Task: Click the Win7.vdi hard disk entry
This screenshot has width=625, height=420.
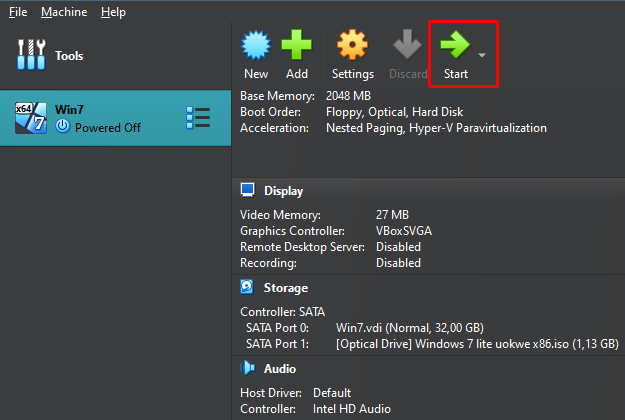Action: click(x=410, y=328)
